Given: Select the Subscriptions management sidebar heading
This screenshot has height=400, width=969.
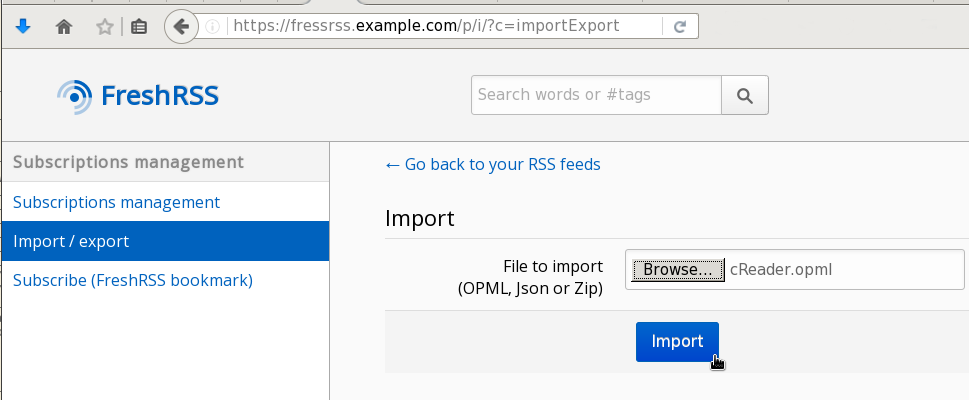Looking at the screenshot, I should (x=128, y=161).
